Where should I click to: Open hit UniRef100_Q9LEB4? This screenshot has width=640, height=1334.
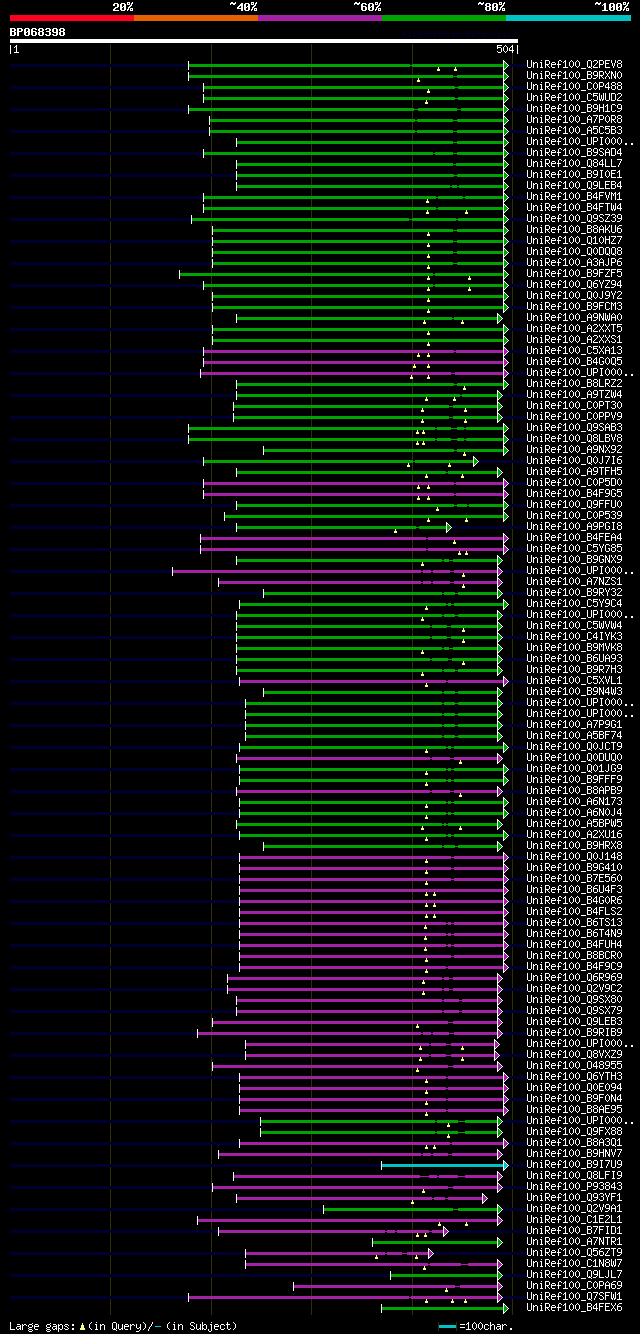[574, 185]
